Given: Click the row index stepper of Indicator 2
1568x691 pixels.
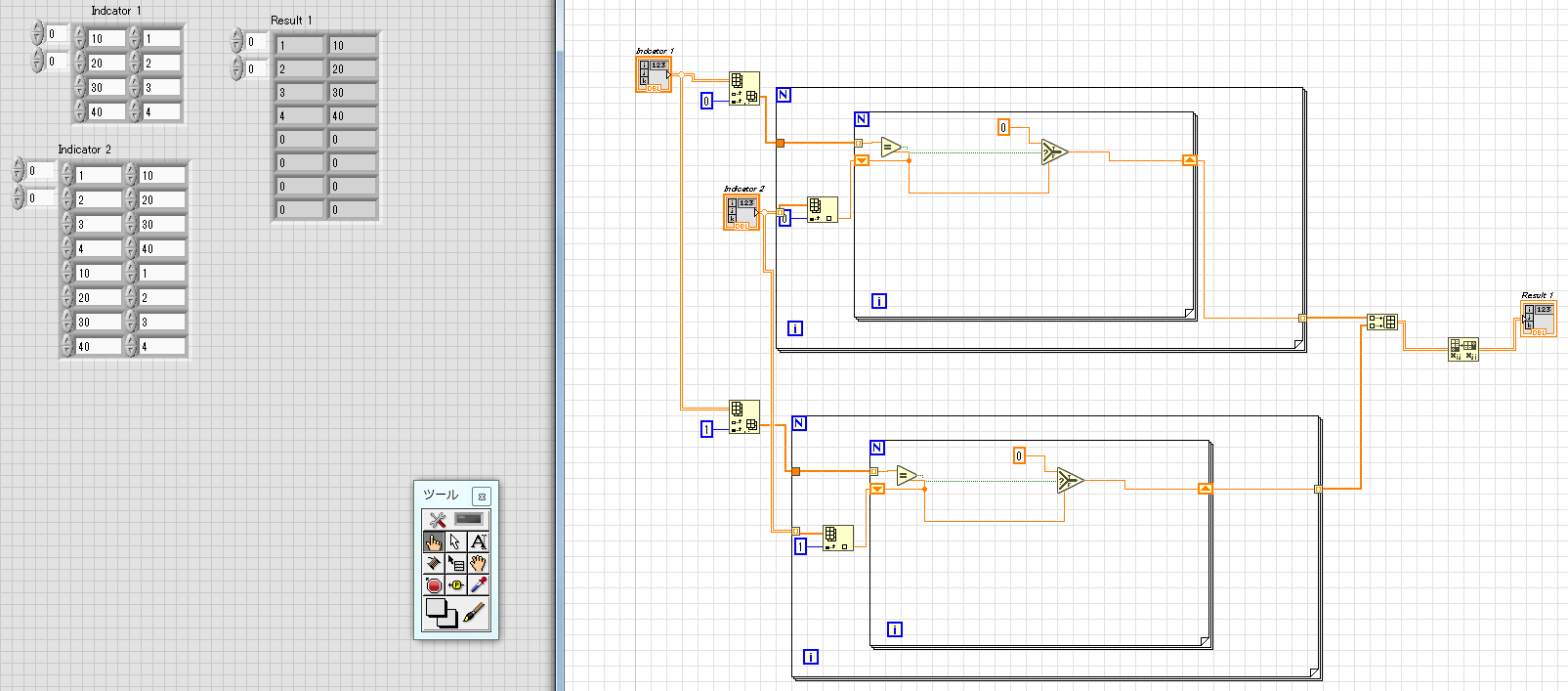Looking at the screenshot, I should click(18, 170).
